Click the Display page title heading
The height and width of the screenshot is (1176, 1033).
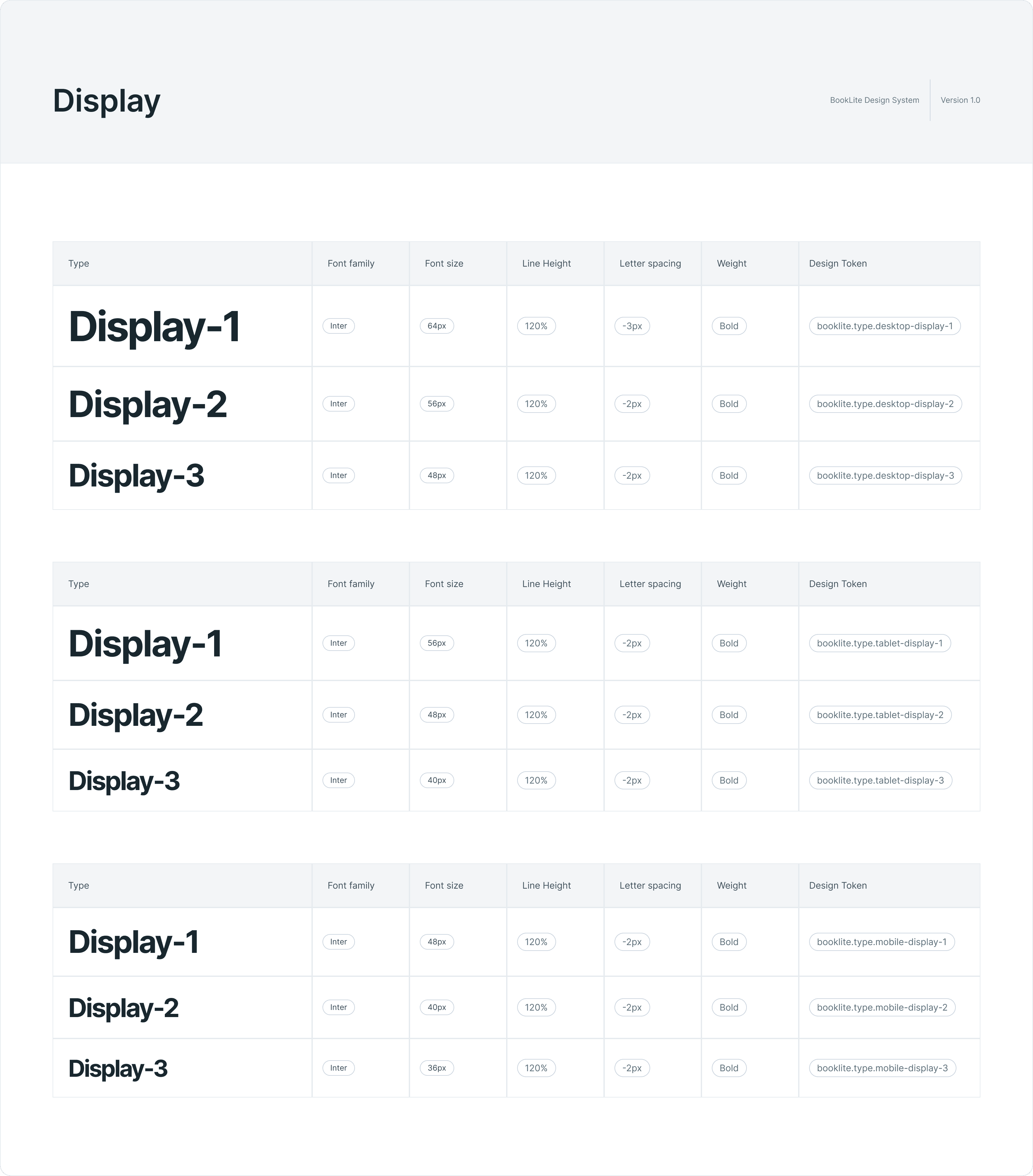click(106, 101)
